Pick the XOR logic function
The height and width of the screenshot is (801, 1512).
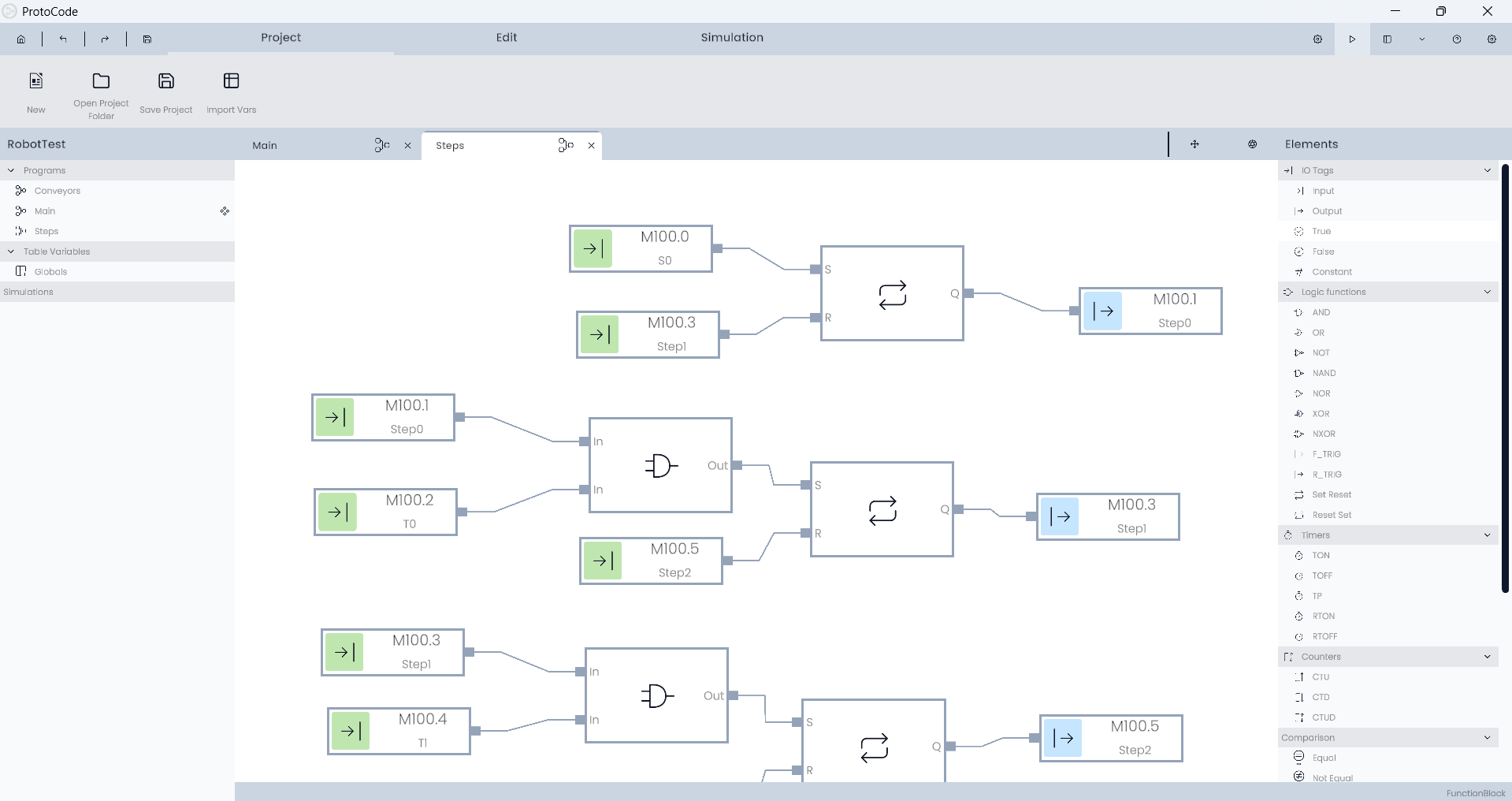[1388, 414]
